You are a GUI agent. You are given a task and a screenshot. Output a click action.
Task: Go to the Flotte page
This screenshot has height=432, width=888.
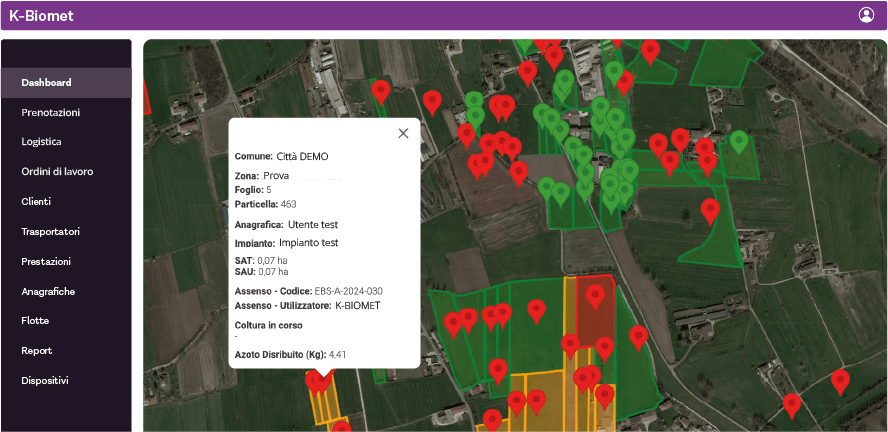tap(35, 321)
